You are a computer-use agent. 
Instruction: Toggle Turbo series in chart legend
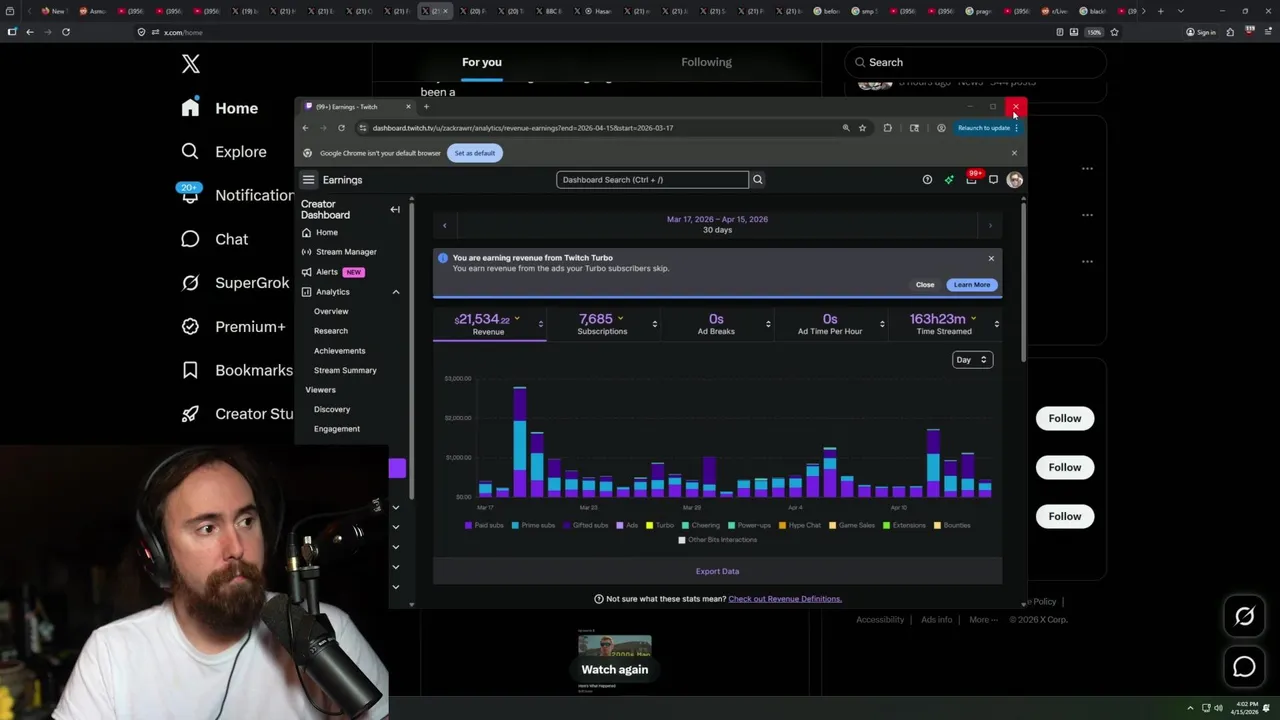coord(660,525)
